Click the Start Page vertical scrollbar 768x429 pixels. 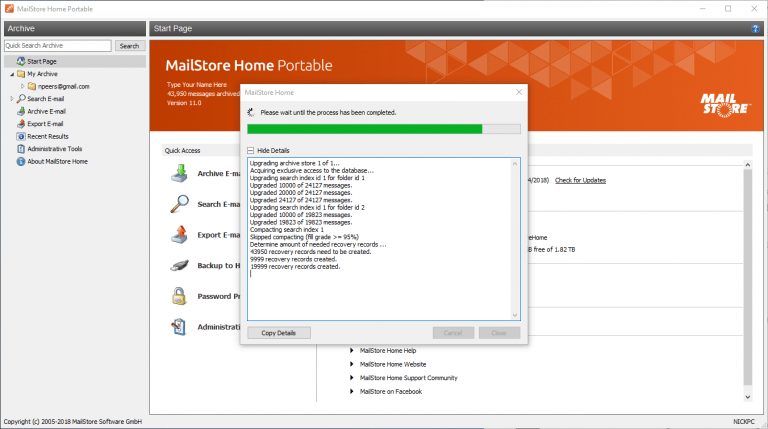[747, 280]
